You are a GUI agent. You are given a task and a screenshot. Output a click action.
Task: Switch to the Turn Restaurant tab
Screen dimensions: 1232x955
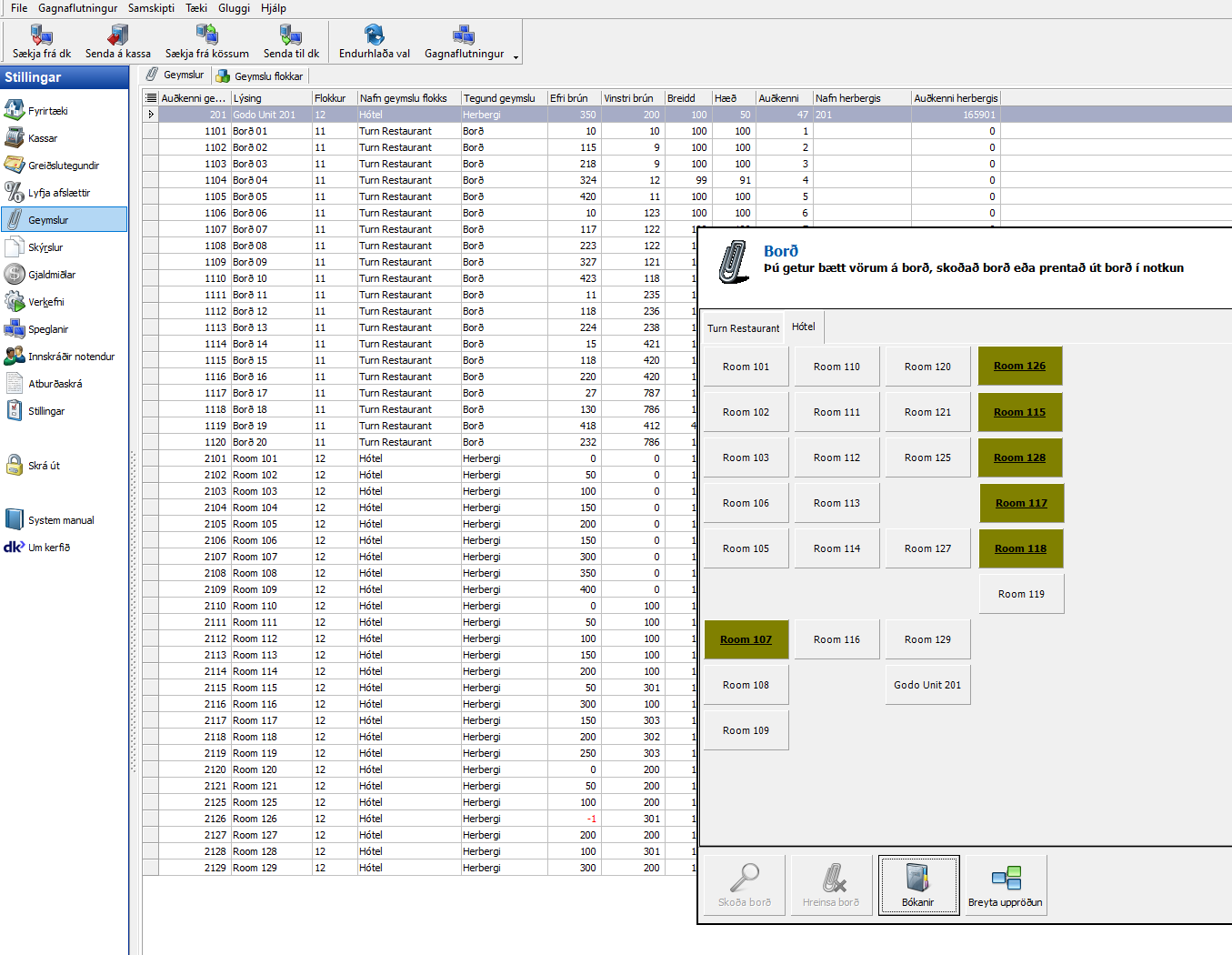click(743, 328)
